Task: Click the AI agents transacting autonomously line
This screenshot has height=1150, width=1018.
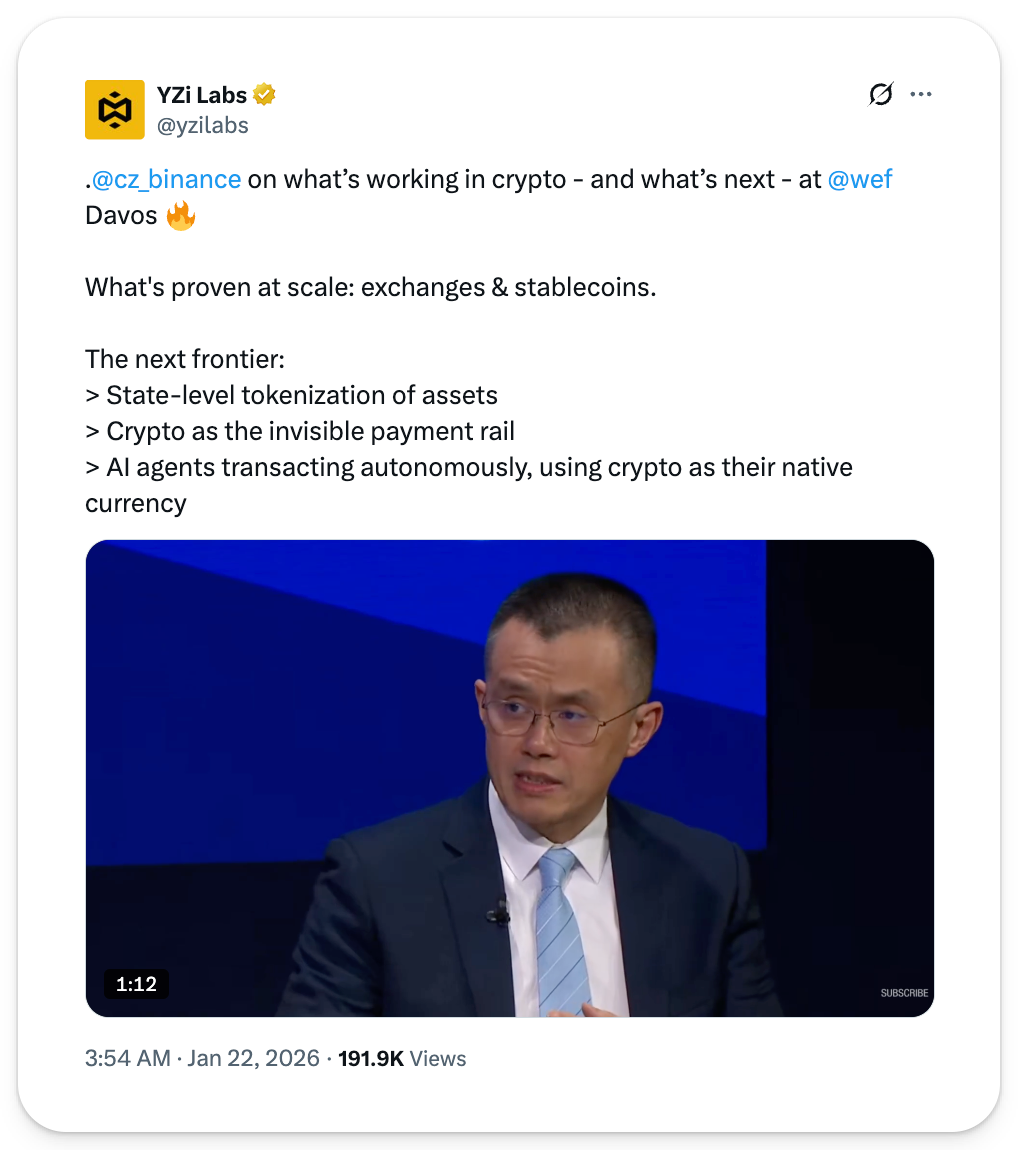Action: (x=468, y=467)
